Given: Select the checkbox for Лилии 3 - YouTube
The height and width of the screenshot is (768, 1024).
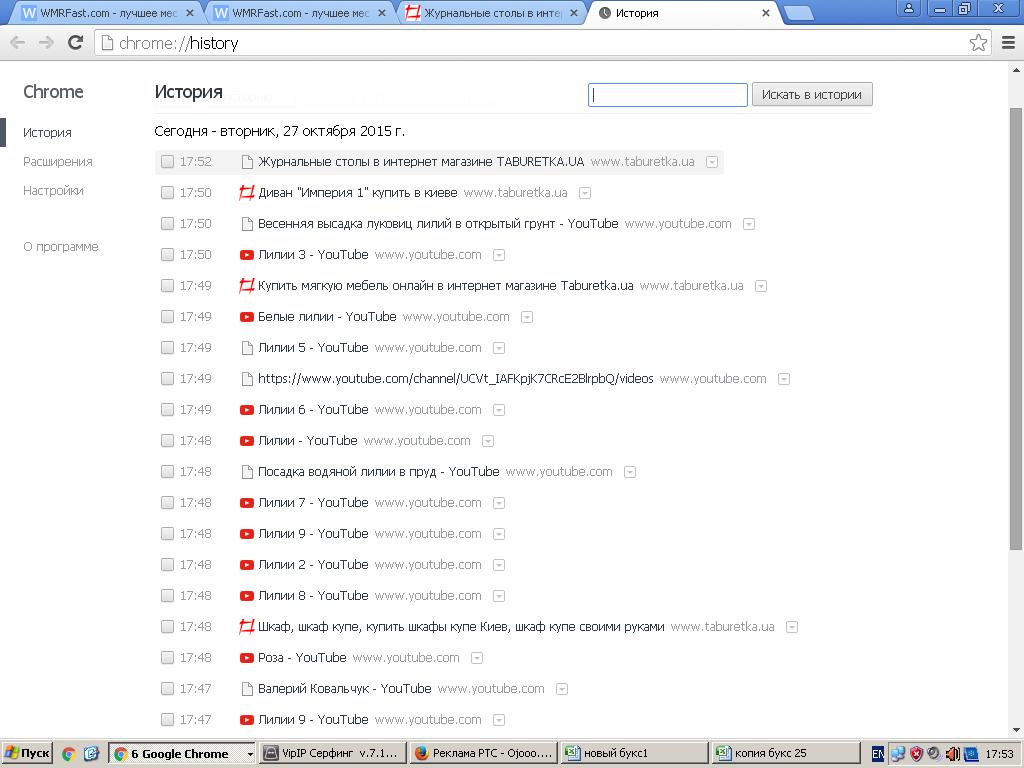Looking at the screenshot, I should pyautogui.click(x=167, y=255).
